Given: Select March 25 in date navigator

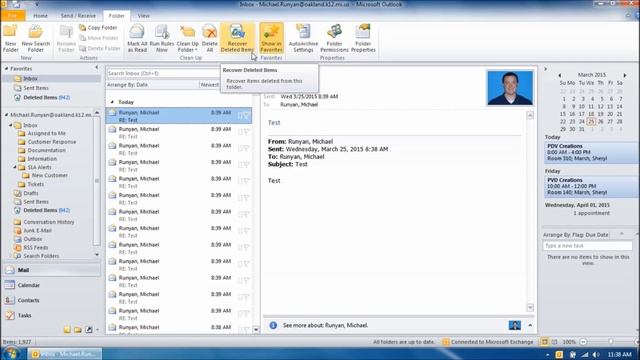Looking at the screenshot, I should 591,122.
